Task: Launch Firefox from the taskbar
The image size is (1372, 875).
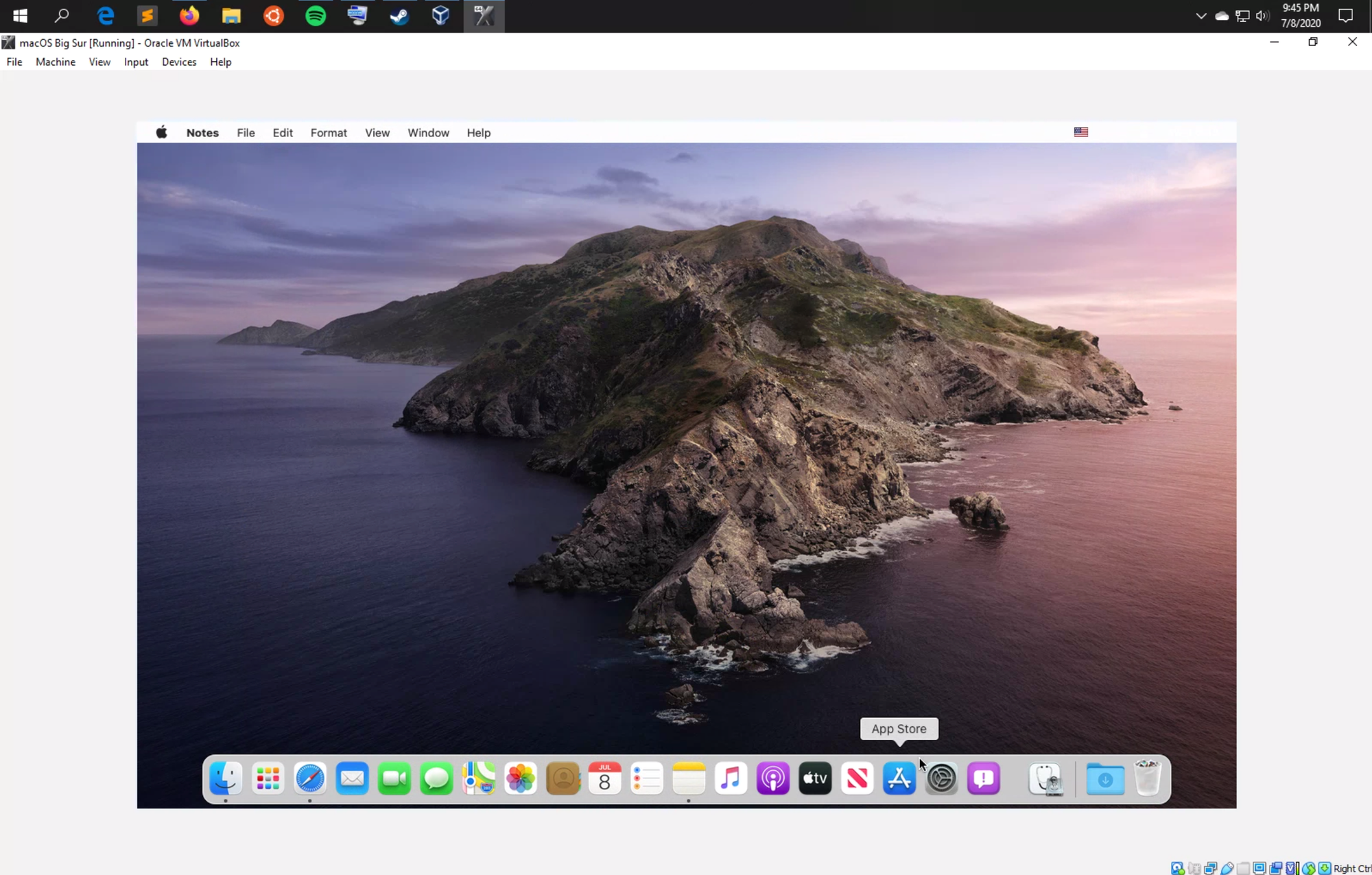Action: (x=189, y=15)
